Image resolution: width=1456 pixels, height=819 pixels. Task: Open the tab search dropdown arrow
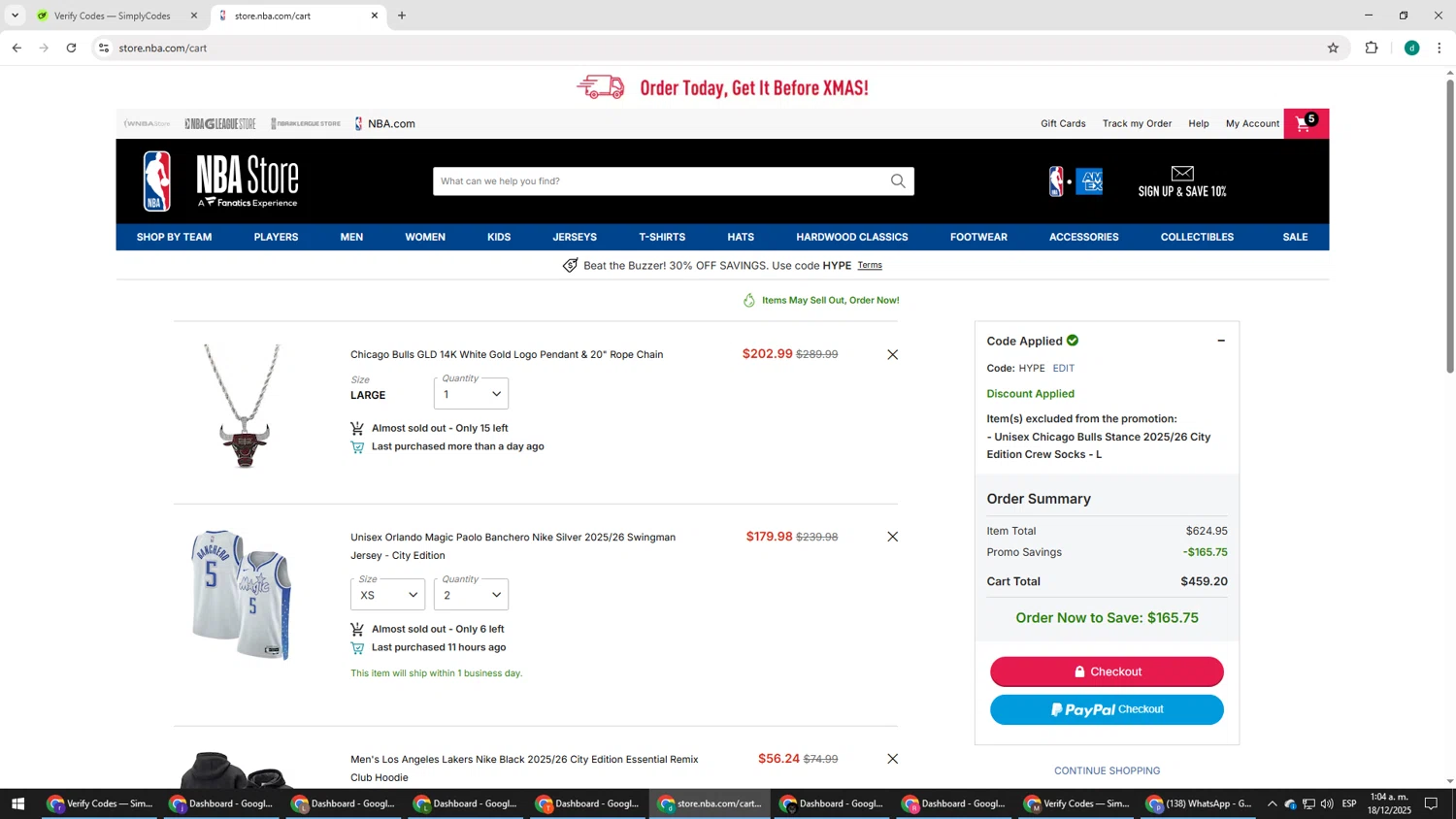[15, 16]
